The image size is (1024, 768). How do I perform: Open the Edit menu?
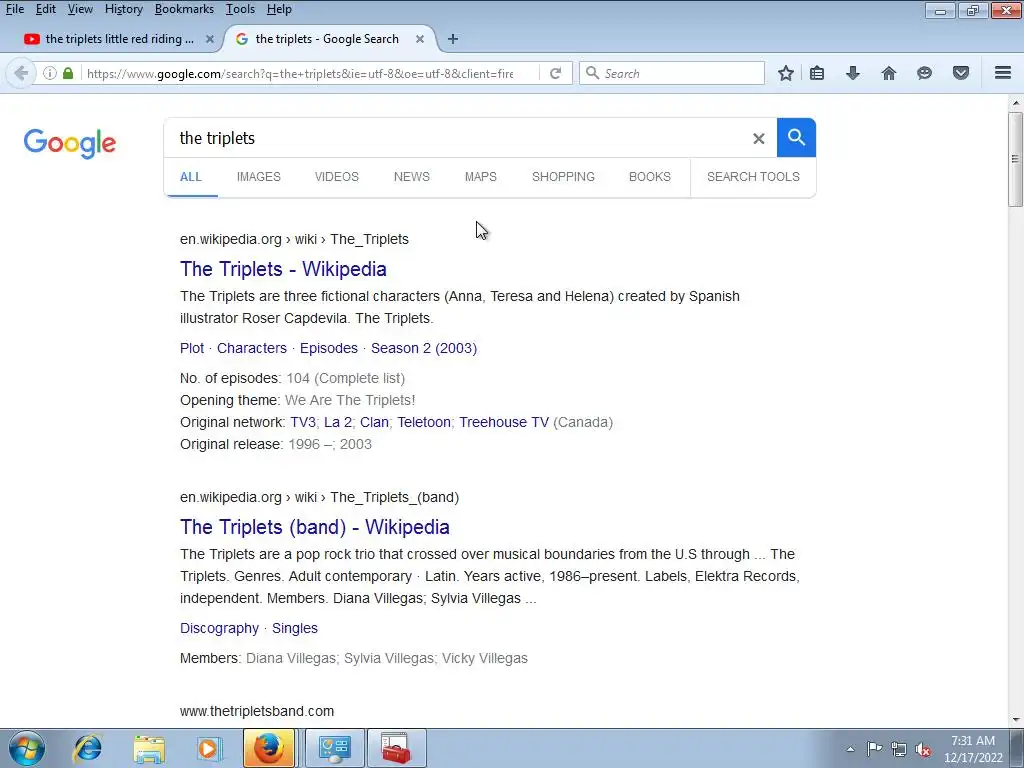(x=46, y=9)
